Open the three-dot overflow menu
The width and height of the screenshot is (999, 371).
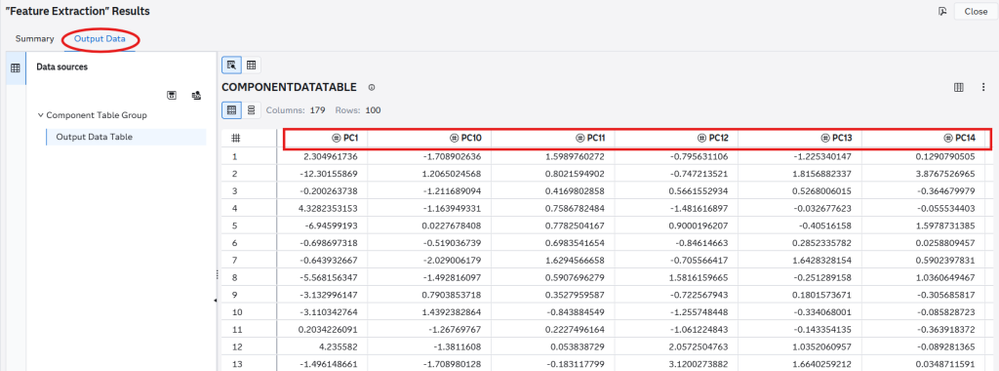click(984, 87)
